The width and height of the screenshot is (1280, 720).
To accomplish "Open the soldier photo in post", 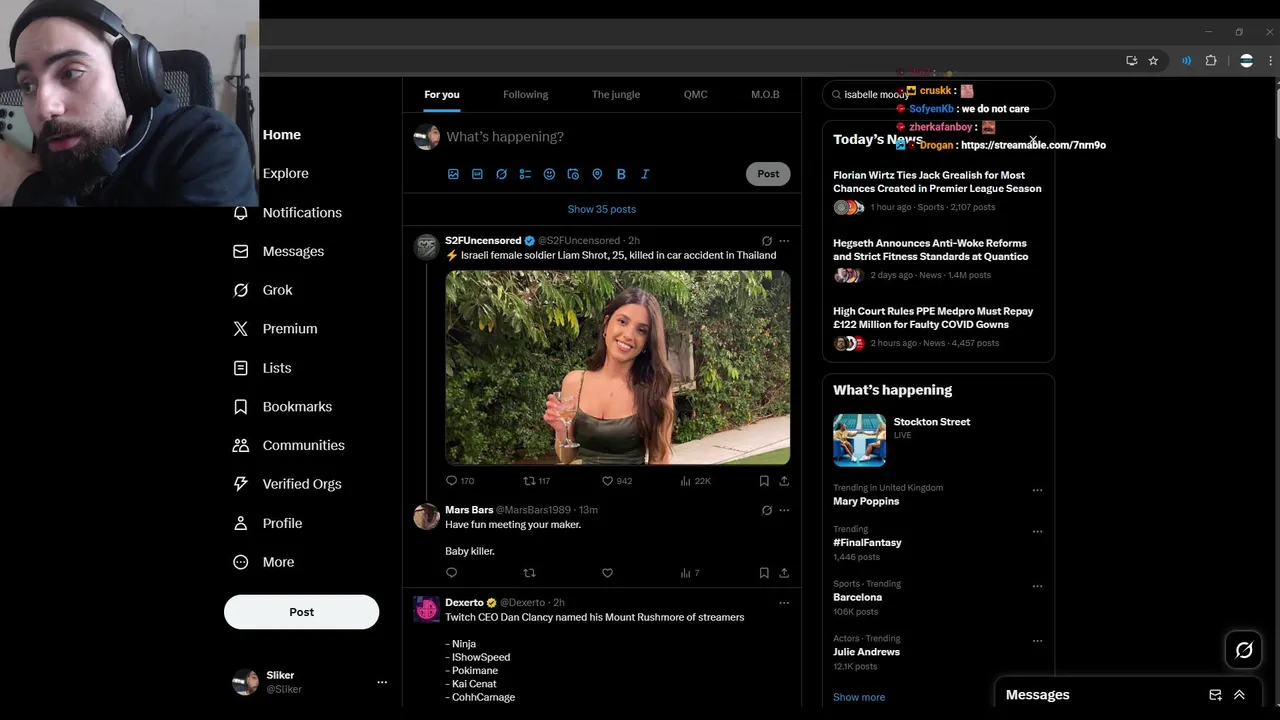I will click(618, 367).
